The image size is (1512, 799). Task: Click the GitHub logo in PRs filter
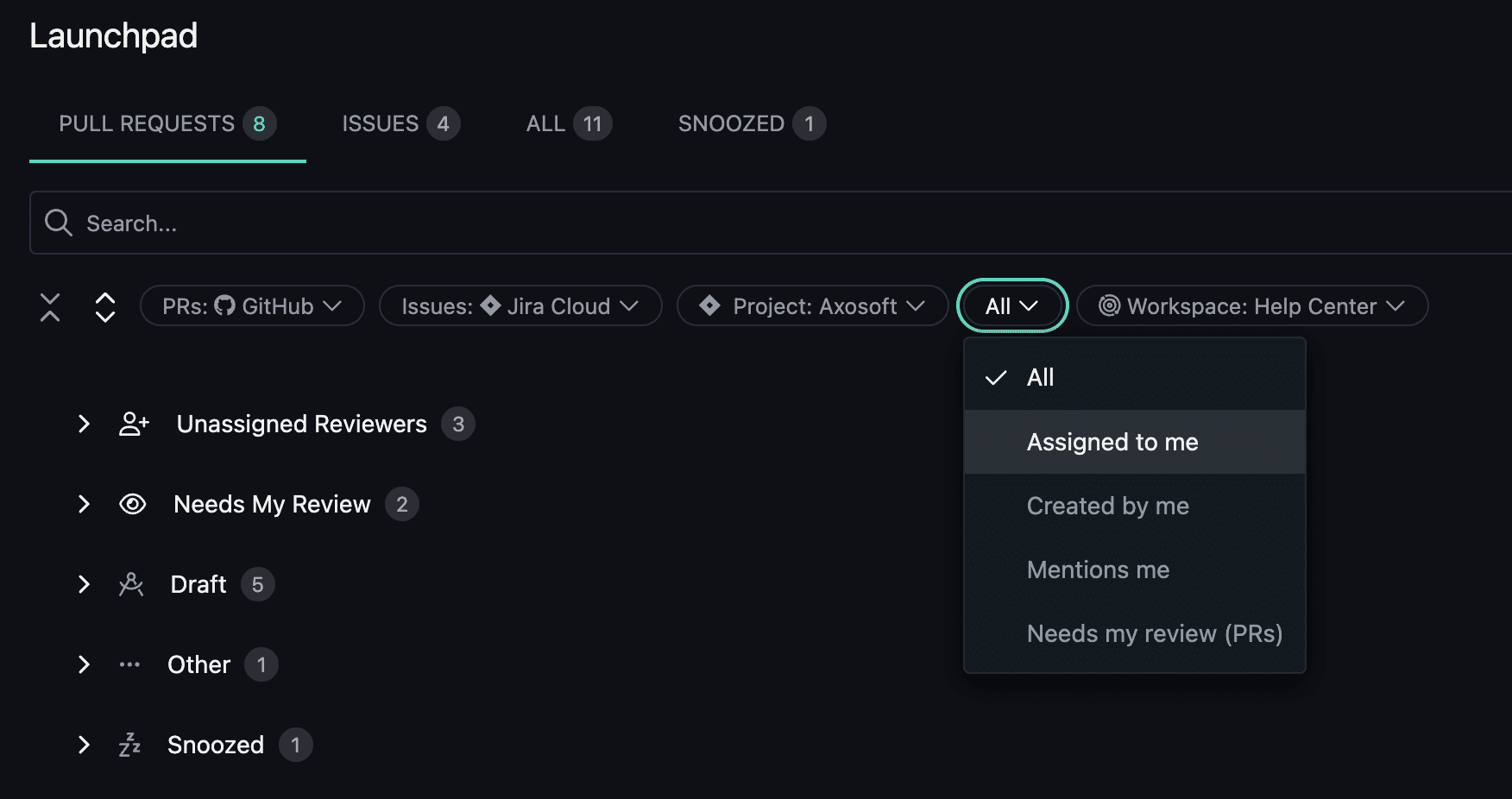pos(224,305)
